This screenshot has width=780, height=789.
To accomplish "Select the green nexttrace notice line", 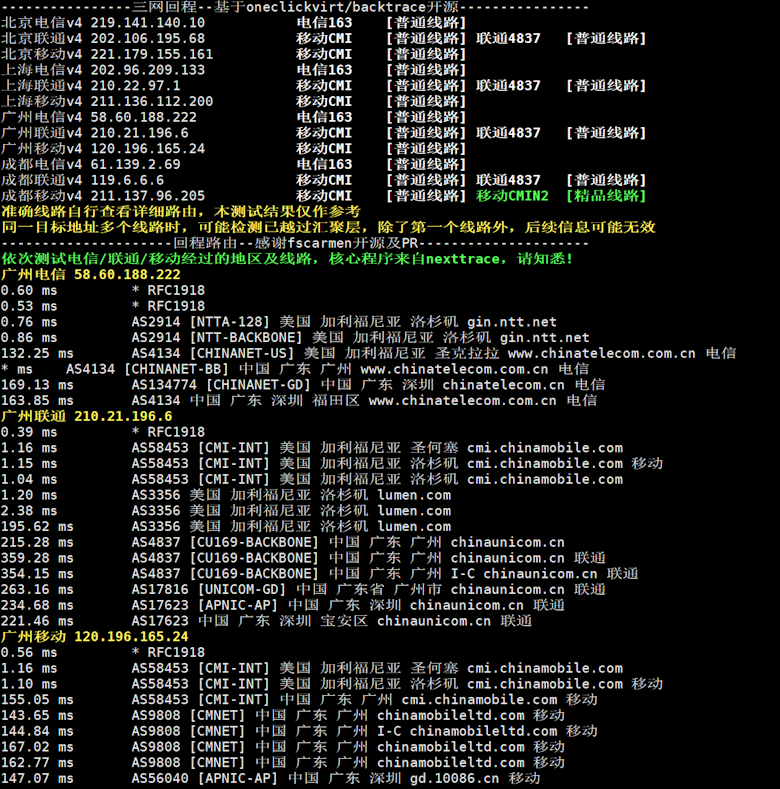I will 287,259.
